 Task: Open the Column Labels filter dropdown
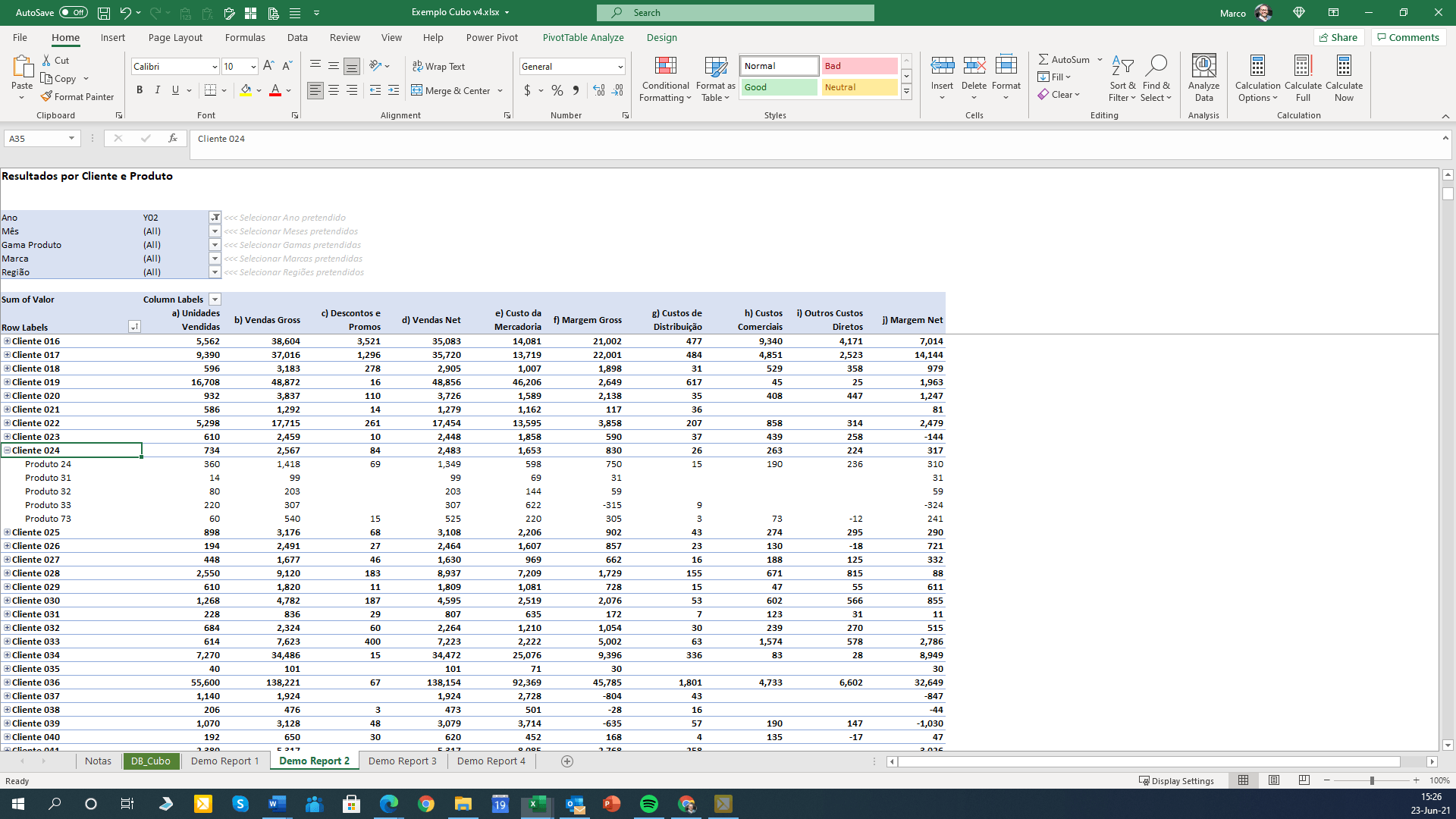click(215, 300)
